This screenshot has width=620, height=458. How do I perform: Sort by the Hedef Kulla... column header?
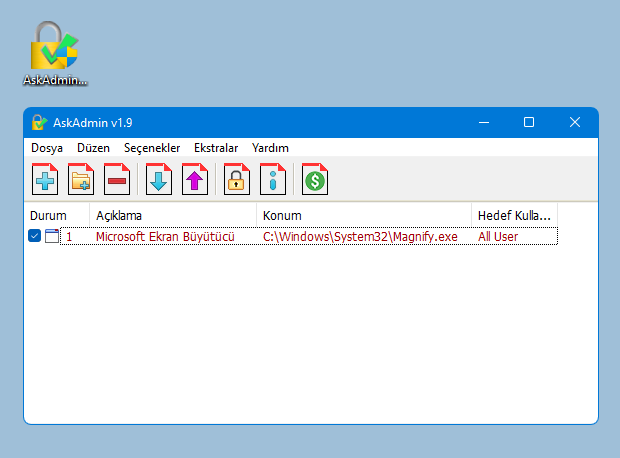tap(514, 216)
